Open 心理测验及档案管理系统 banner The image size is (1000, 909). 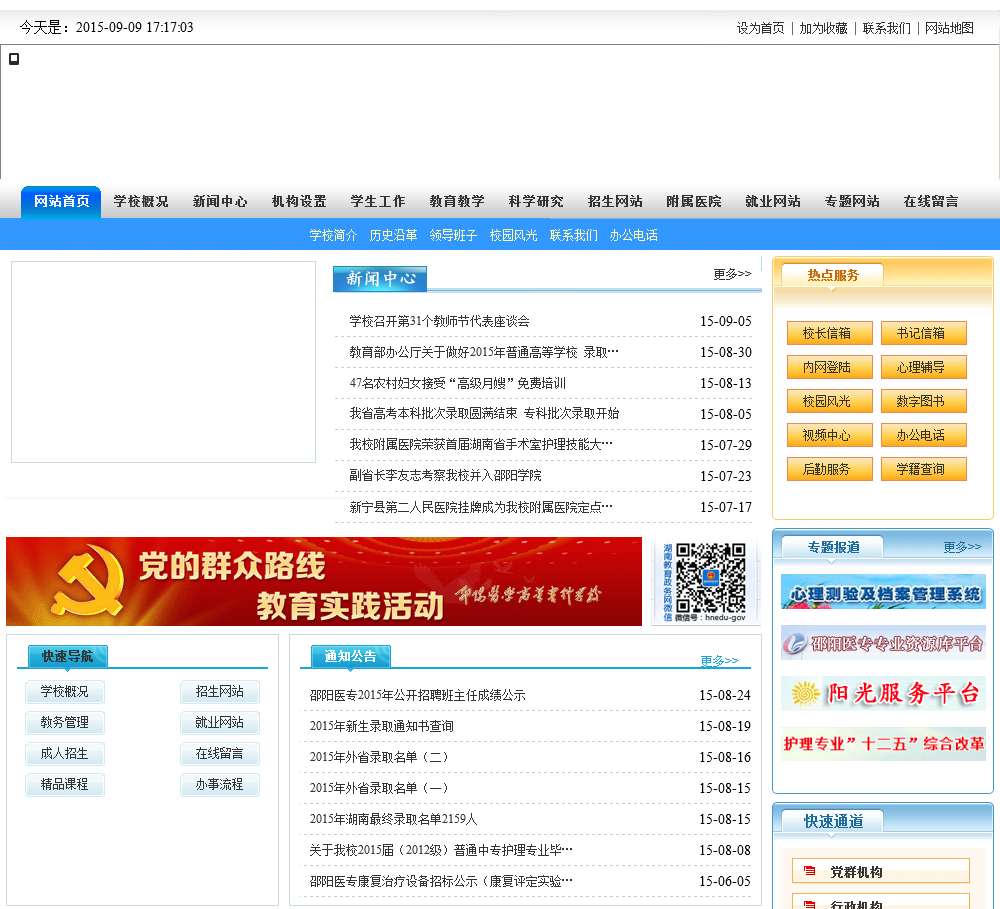[x=883, y=592]
